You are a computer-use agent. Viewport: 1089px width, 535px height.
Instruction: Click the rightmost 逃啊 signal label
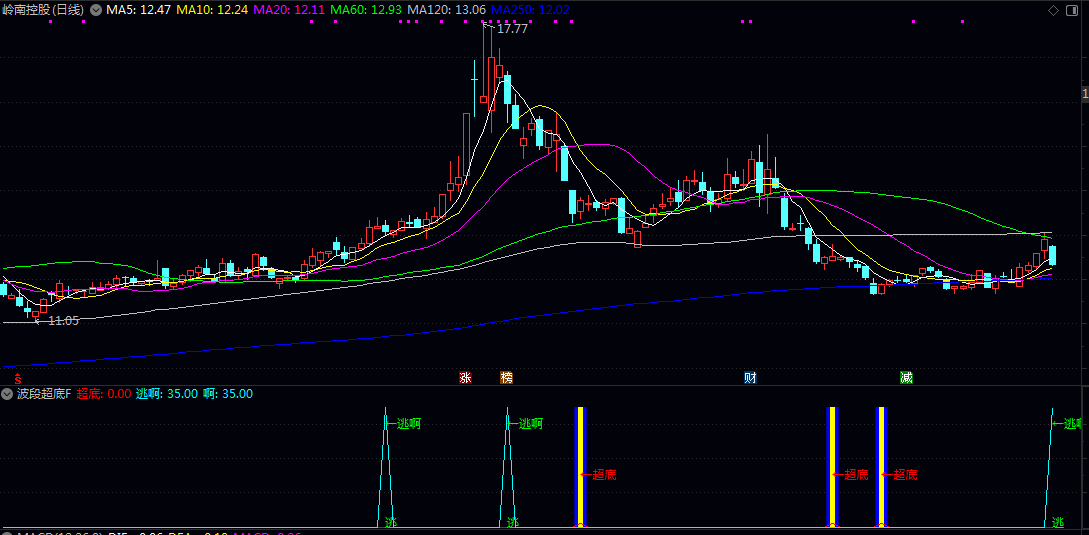pos(1072,423)
